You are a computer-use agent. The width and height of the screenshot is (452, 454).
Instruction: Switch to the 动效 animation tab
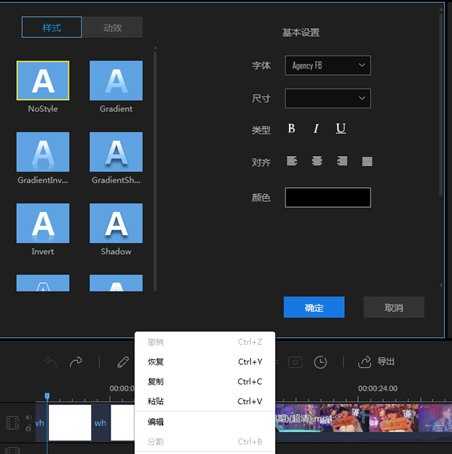coord(113,27)
